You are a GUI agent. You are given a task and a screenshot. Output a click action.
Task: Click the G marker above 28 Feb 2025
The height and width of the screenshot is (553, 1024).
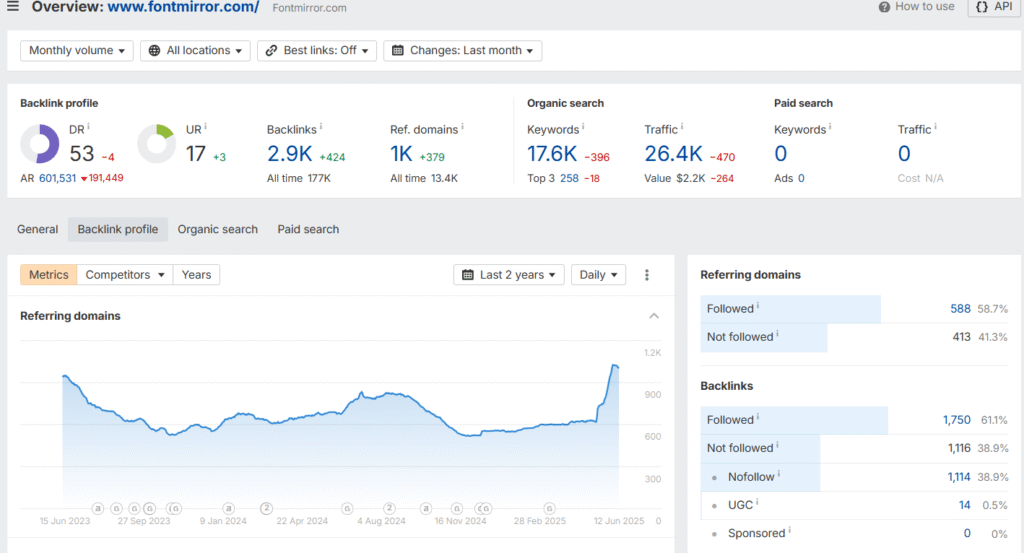pyautogui.click(x=550, y=508)
